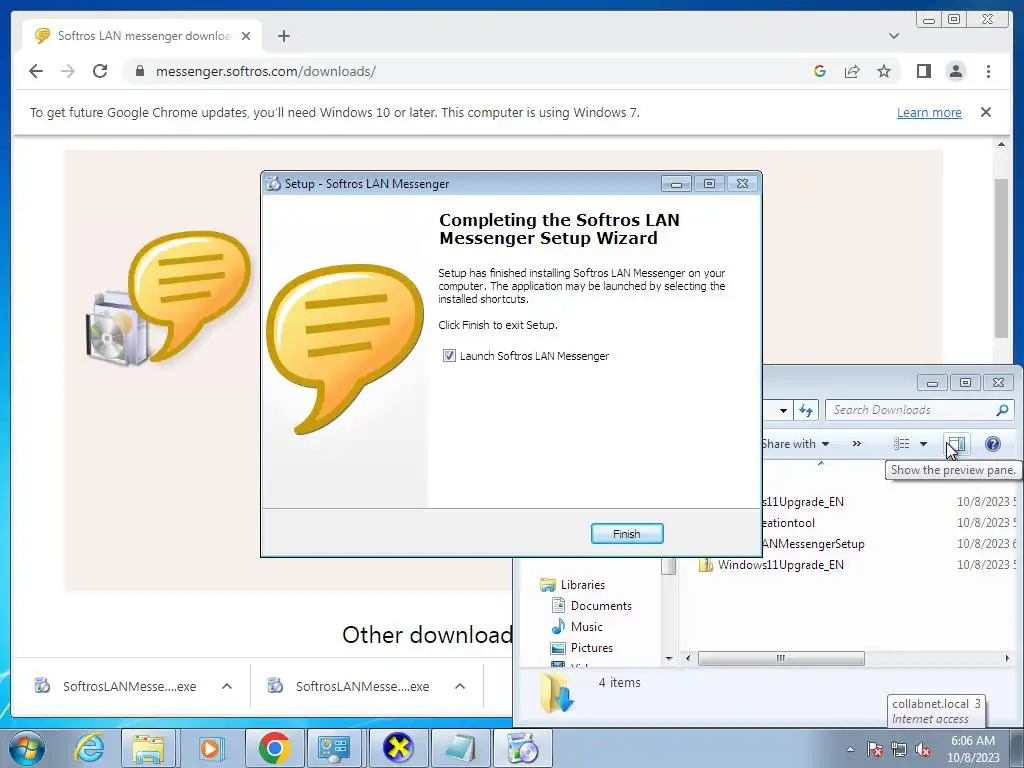This screenshot has width=1024, height=768.
Task: Open Windows Media Player from taskbar
Action: click(x=210, y=748)
